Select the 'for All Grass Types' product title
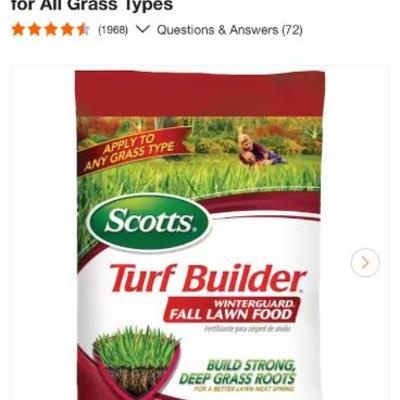400x400 pixels. pyautogui.click(x=92, y=5)
